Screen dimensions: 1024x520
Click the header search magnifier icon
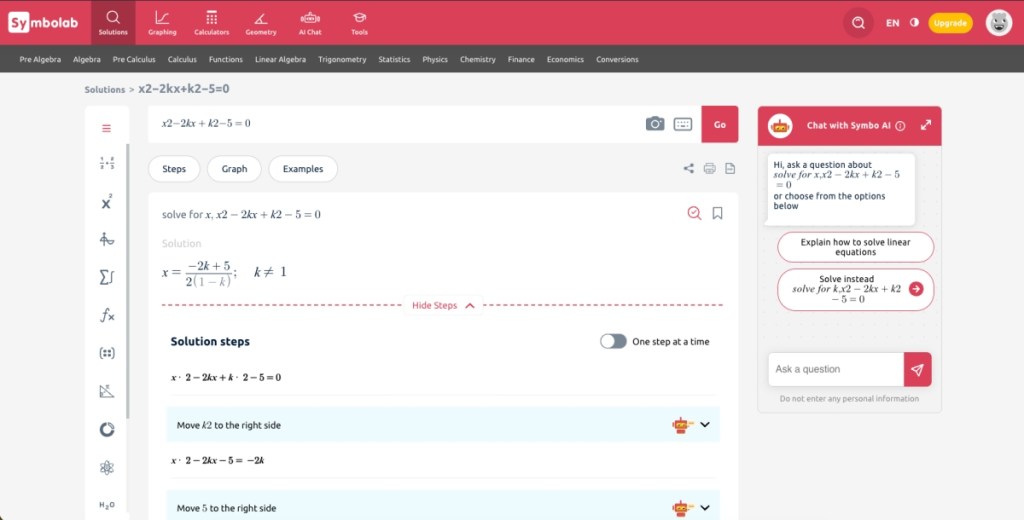[x=858, y=23]
